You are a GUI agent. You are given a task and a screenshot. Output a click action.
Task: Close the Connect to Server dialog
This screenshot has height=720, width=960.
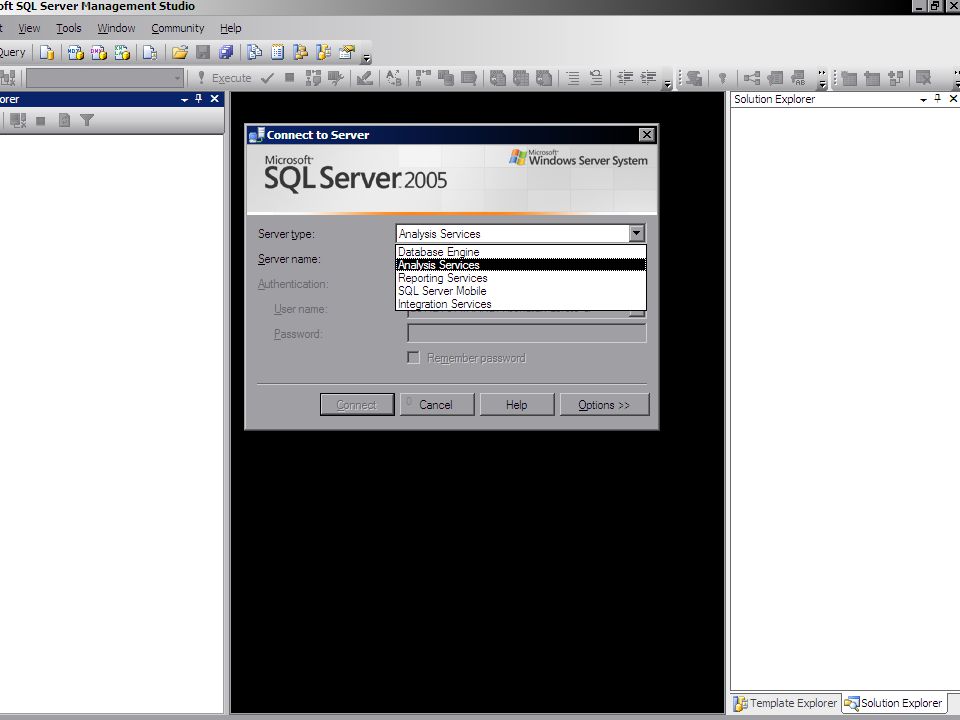[647, 135]
